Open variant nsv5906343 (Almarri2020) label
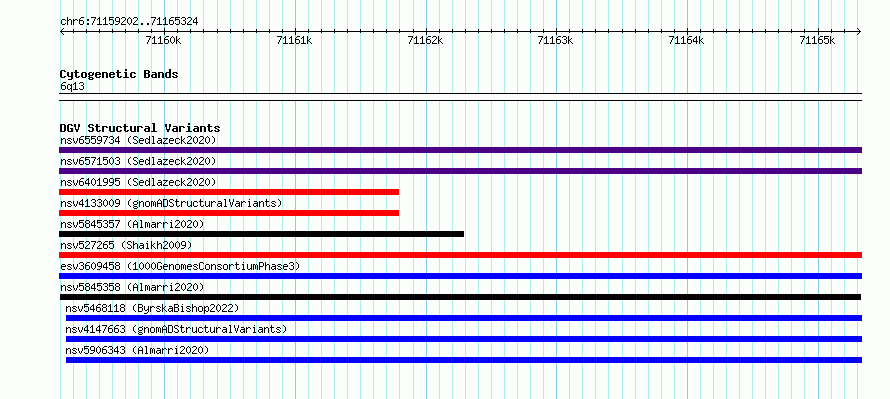The image size is (890, 399). point(137,350)
